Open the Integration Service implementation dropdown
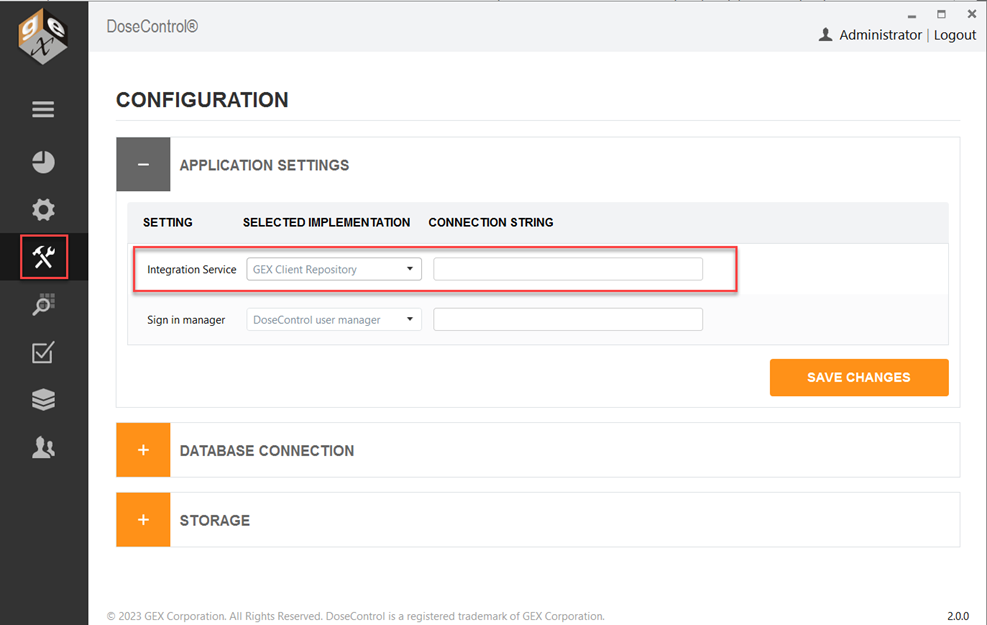This screenshot has width=987, height=625. tap(334, 269)
